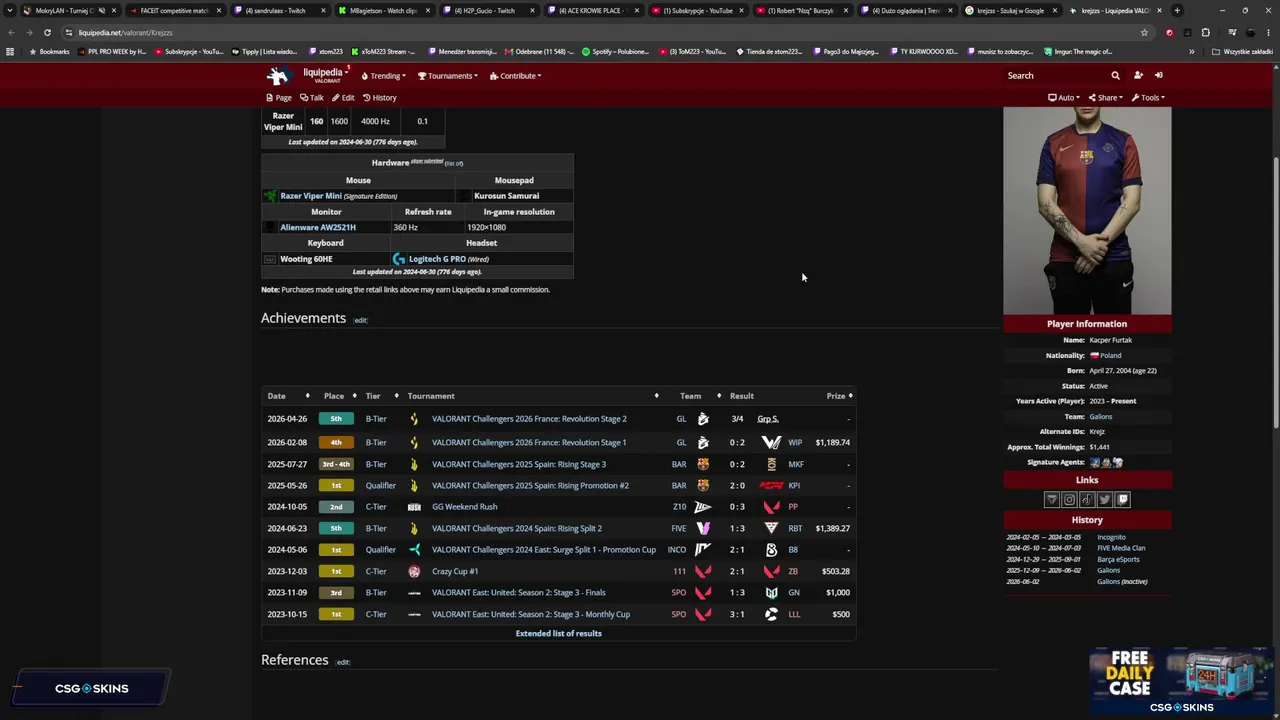This screenshot has width=1280, height=720.
Task: Switch to the Talk tab
Action: point(312,98)
